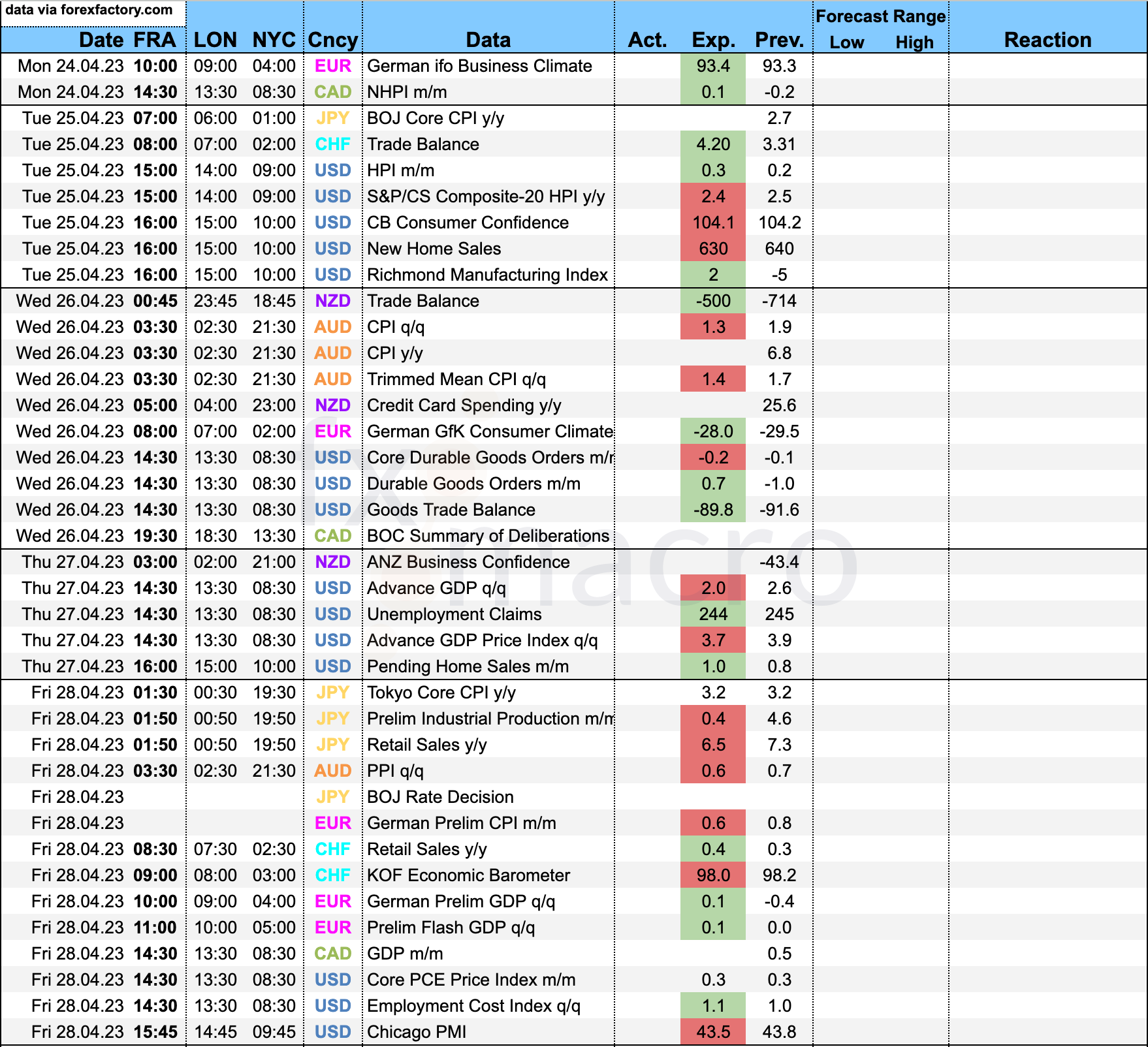This screenshot has width=1148, height=1047.
Task: Click the 'Tokyo Core CPI y/y' cell
Action: [x=488, y=693]
